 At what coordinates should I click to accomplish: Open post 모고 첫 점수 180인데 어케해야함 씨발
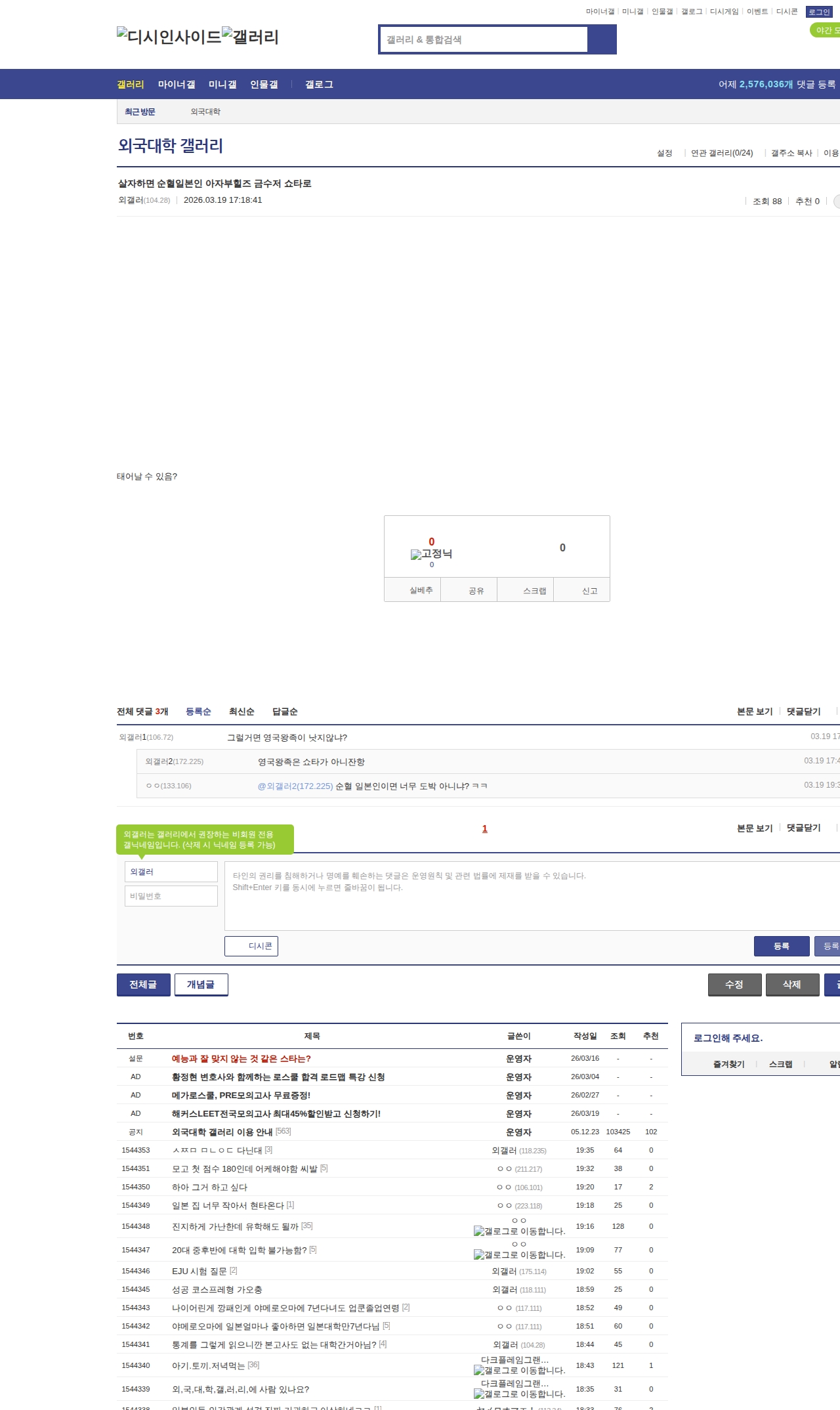tap(245, 1169)
